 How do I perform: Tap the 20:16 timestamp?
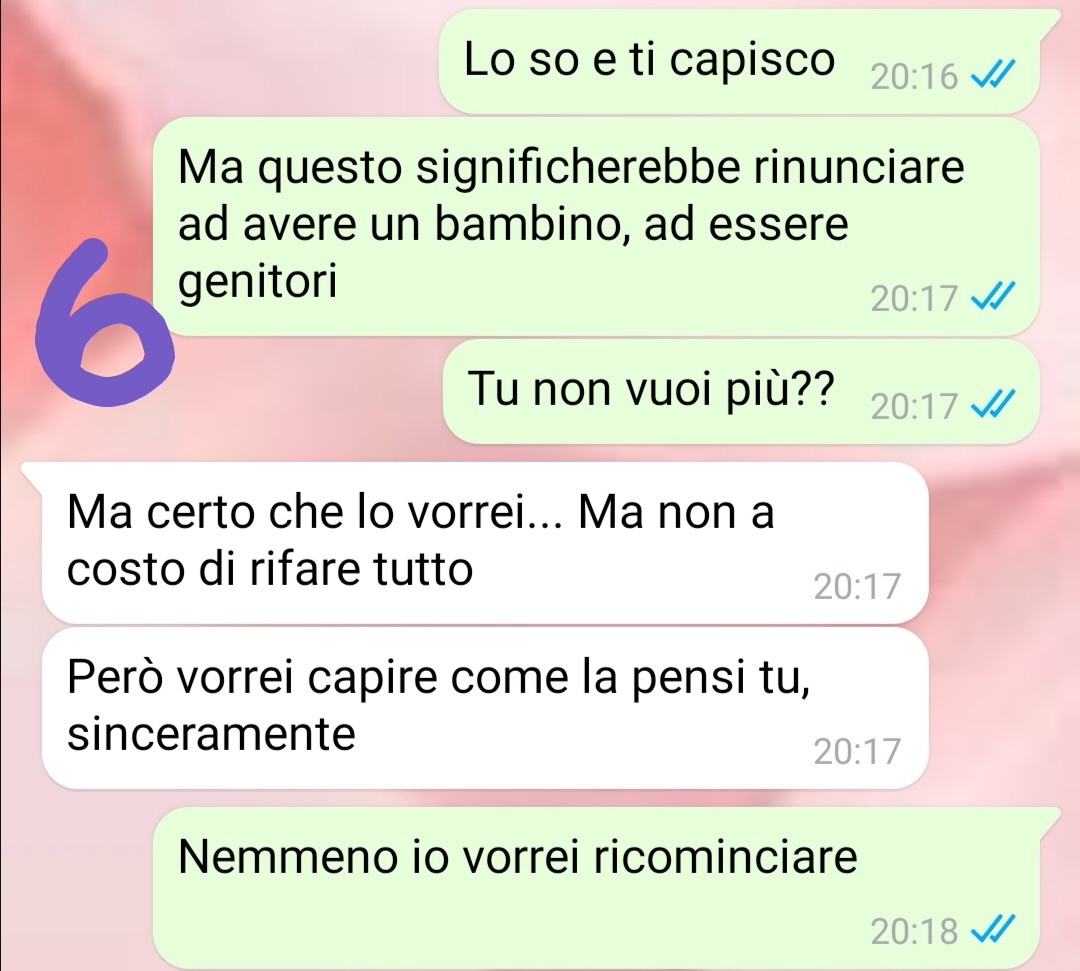tap(914, 76)
